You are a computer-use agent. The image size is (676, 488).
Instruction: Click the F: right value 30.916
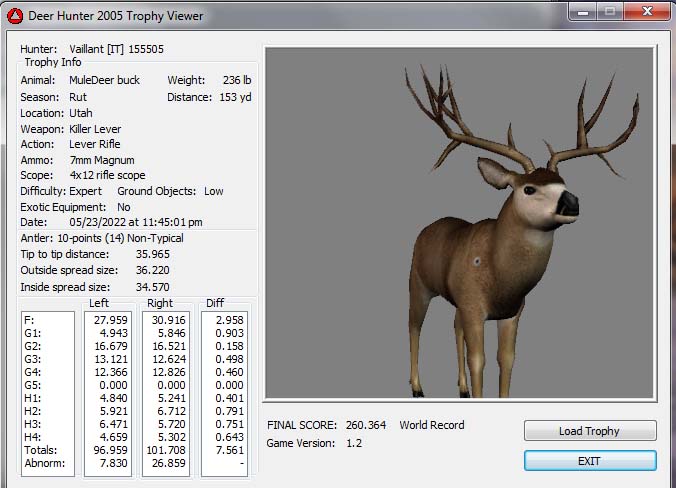(169, 320)
